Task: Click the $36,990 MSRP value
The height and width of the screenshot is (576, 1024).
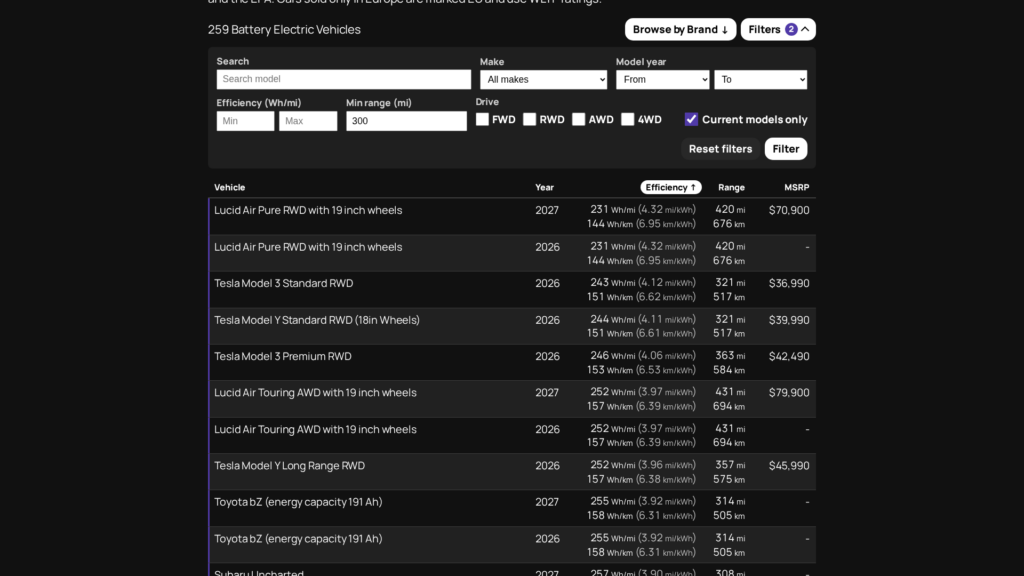Action: tap(789, 283)
